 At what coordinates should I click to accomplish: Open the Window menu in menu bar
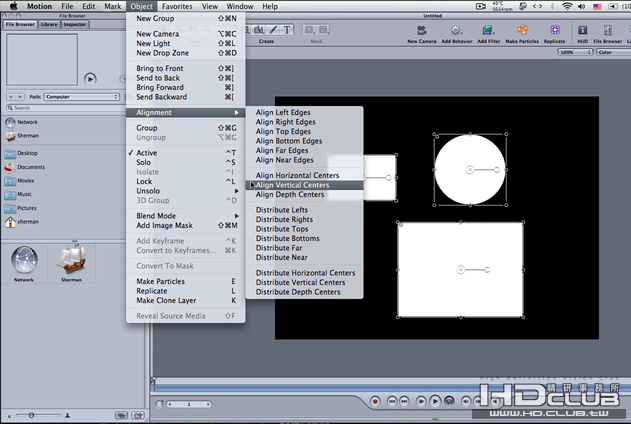click(240, 6)
